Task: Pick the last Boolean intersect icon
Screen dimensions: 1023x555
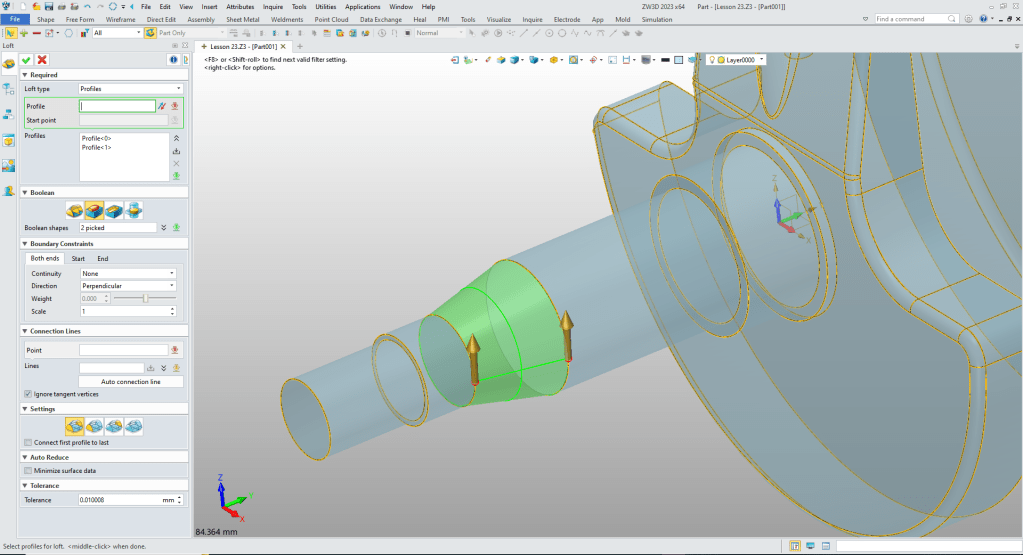Action: pos(133,210)
